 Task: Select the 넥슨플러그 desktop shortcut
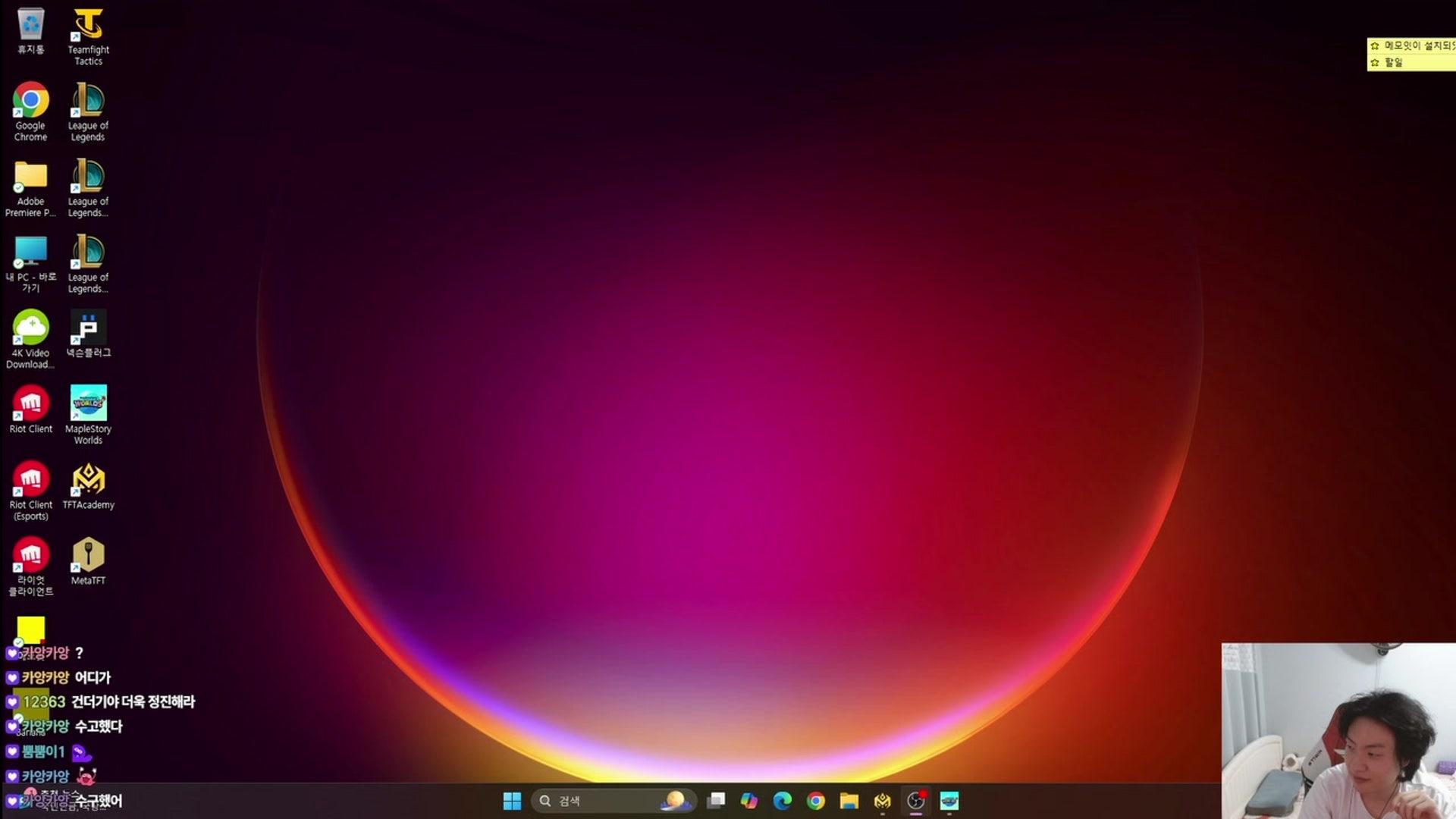tap(88, 334)
